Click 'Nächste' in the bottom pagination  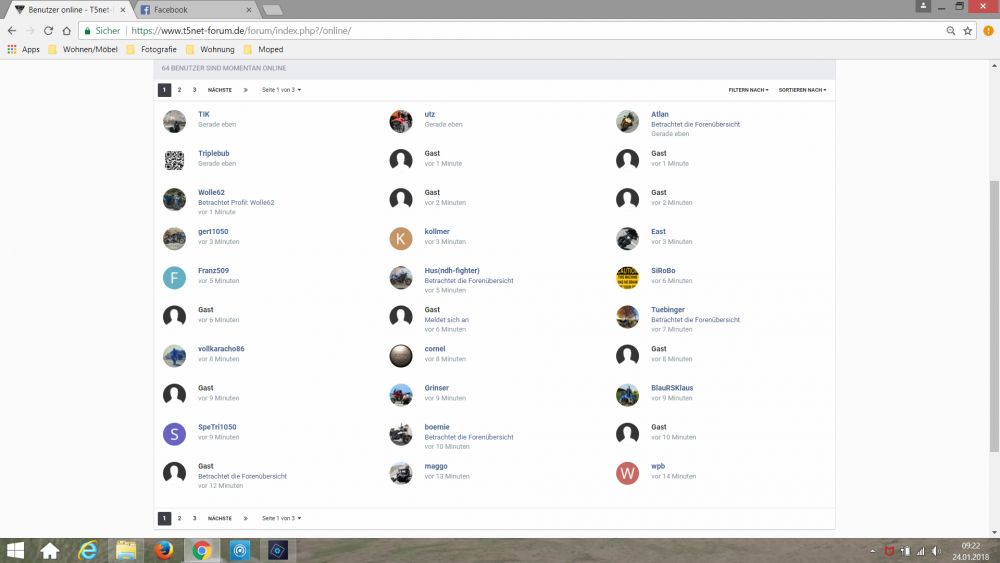pos(220,518)
